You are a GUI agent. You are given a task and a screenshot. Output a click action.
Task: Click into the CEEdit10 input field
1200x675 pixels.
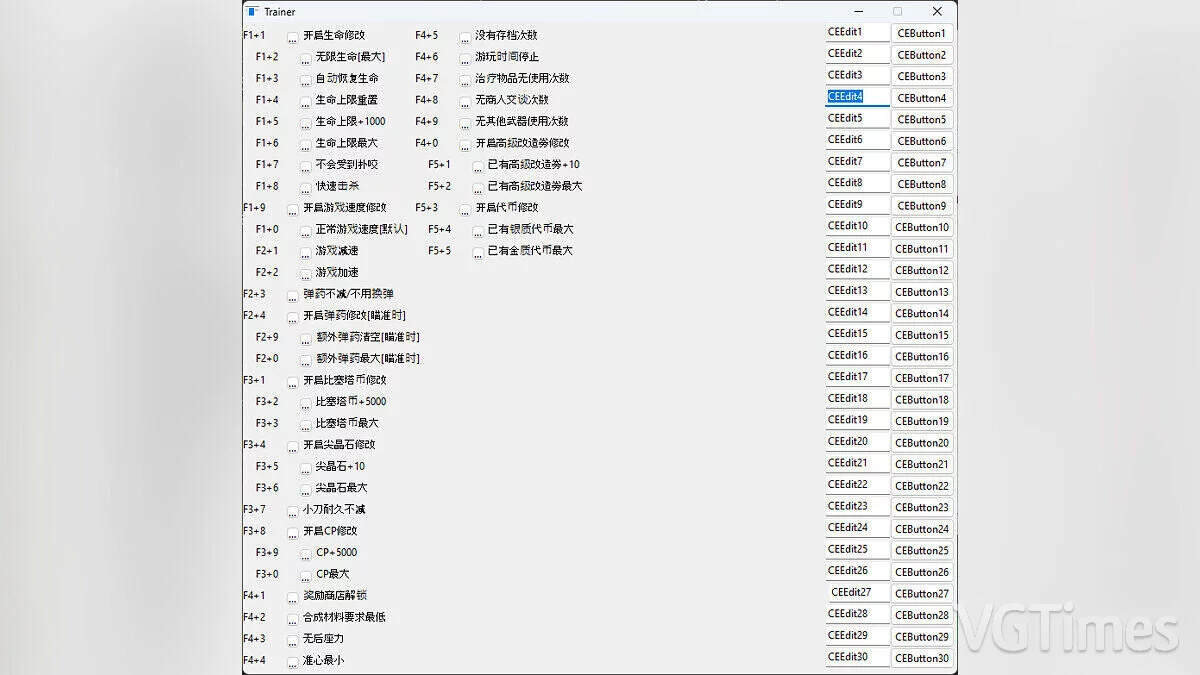coord(857,227)
